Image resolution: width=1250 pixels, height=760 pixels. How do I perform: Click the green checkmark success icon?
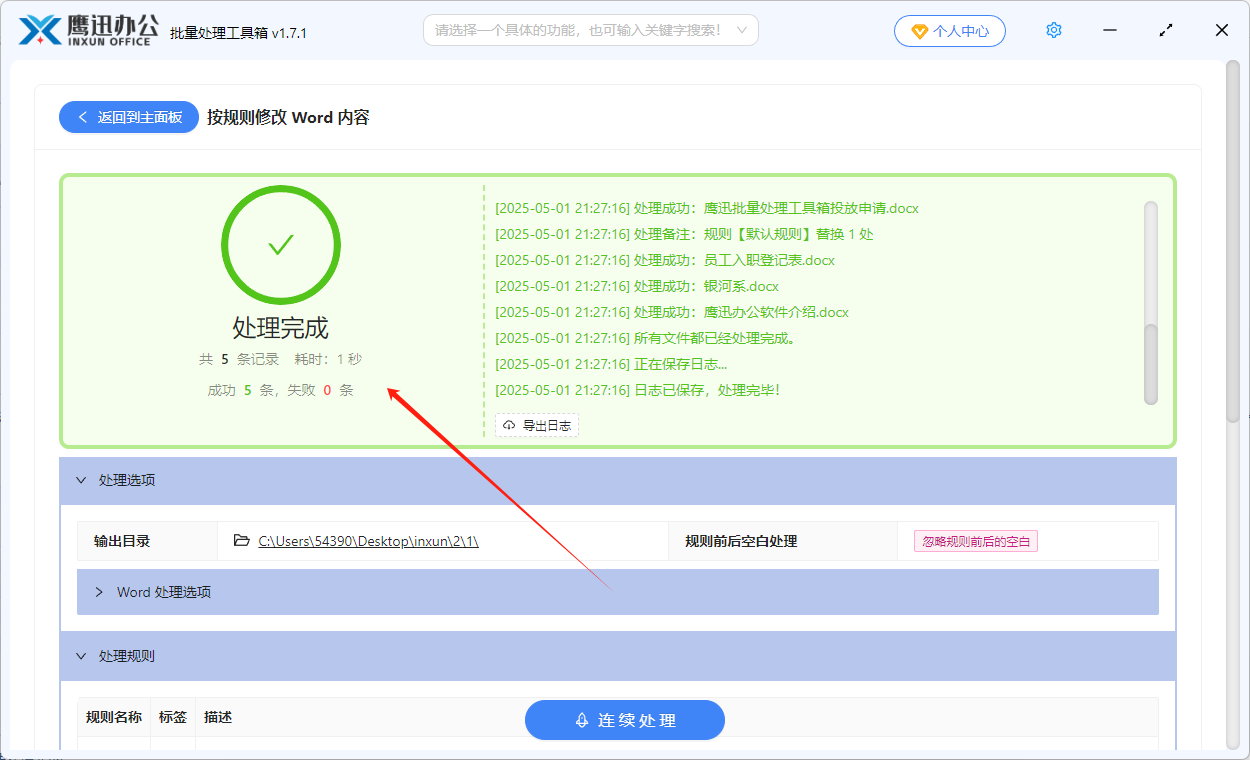(281, 244)
